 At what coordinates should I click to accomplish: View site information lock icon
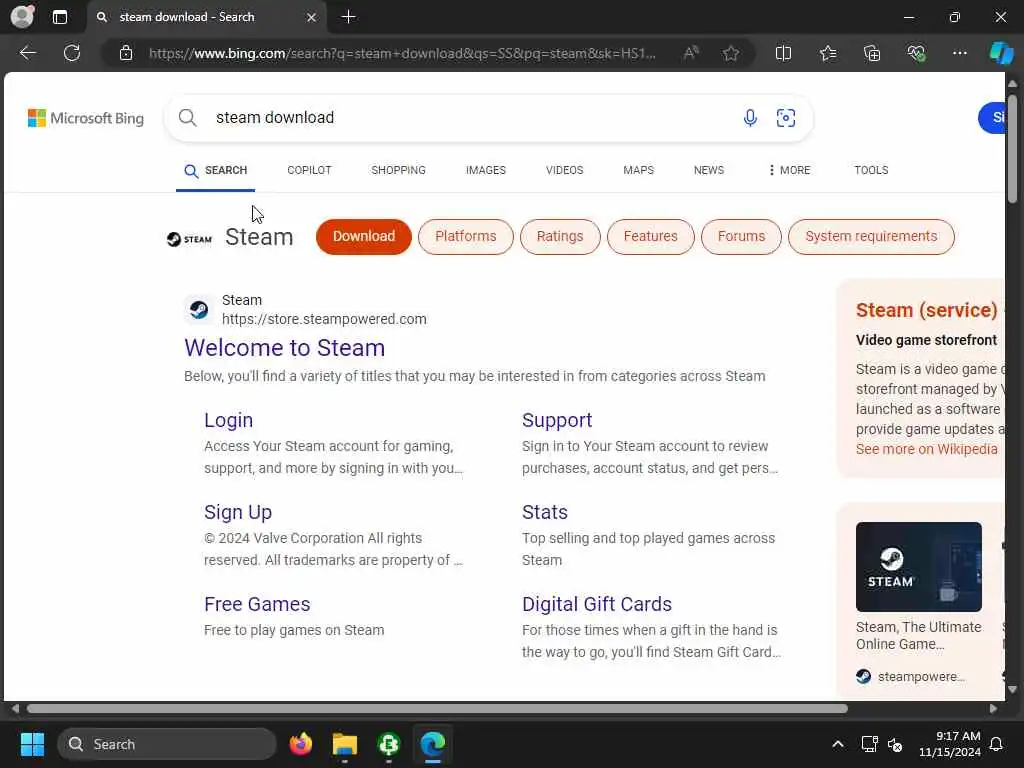pyautogui.click(x=126, y=53)
